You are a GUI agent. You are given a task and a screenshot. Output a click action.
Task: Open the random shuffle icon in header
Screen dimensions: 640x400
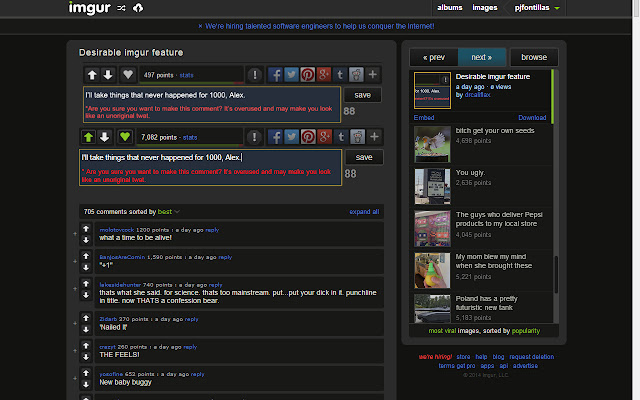[121, 8]
